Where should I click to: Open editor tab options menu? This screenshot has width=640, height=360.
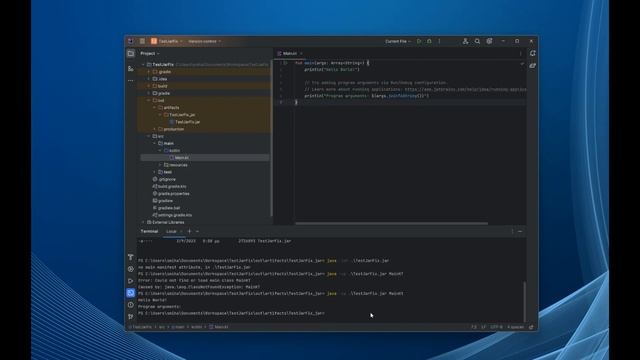pyautogui.click(x=520, y=53)
